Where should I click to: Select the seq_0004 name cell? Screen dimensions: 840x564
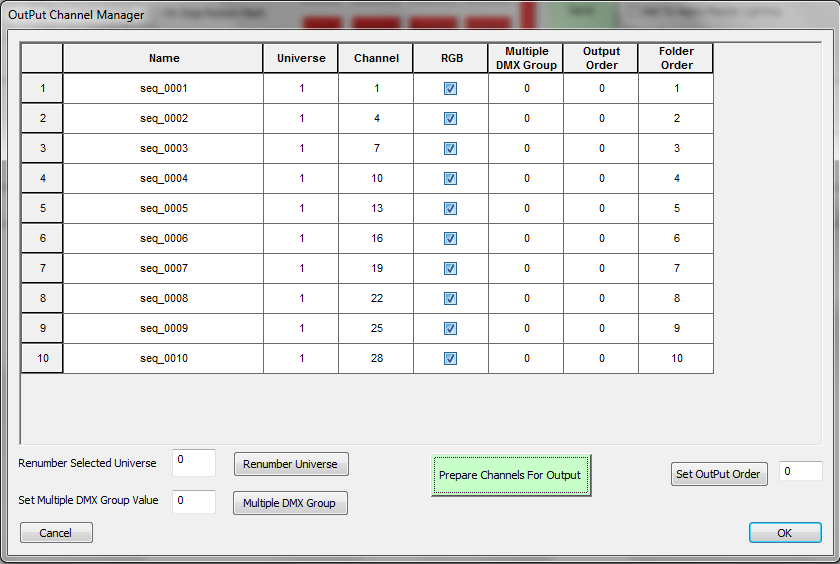[163, 178]
